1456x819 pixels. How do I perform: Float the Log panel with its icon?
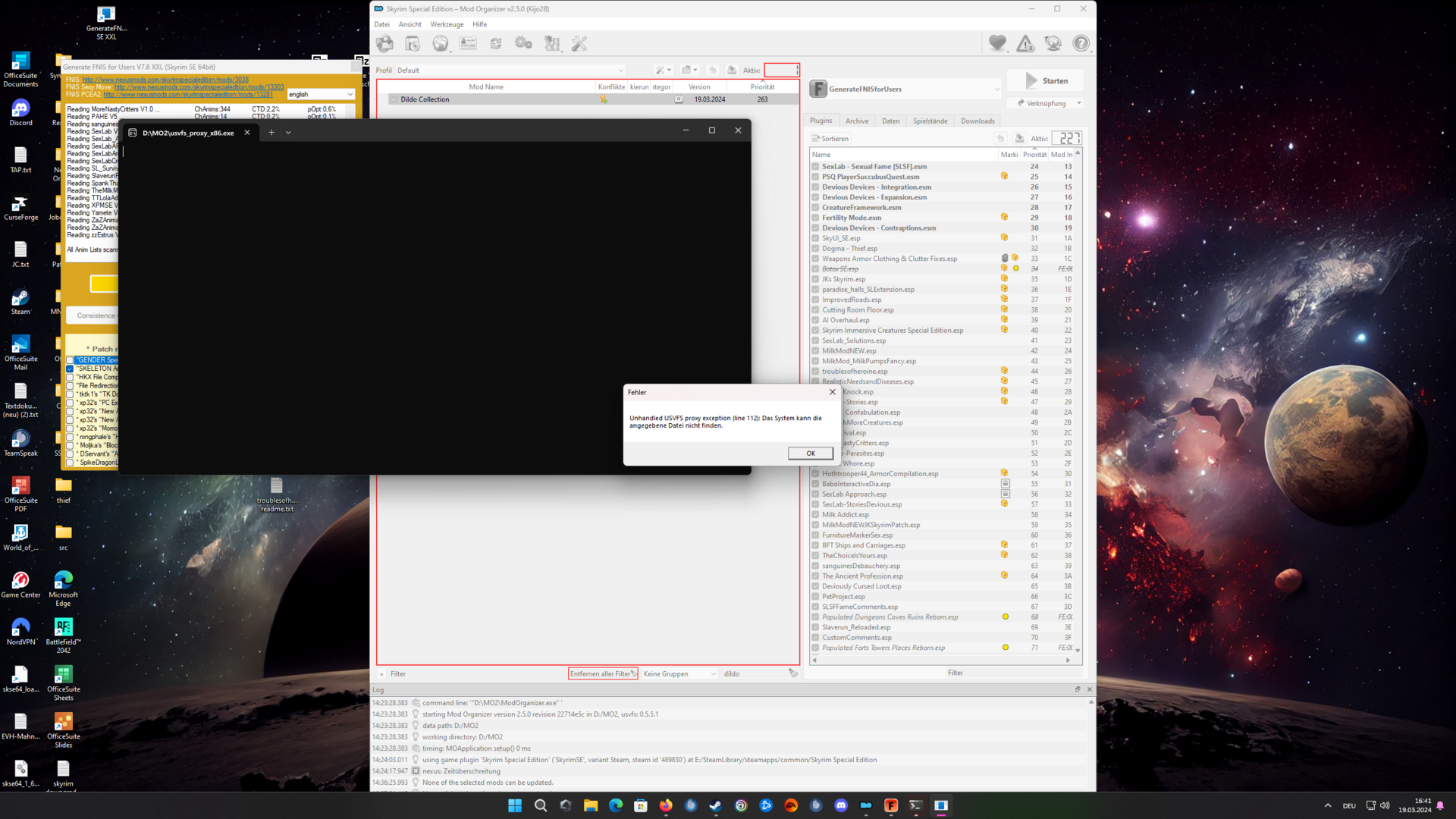point(1078,689)
